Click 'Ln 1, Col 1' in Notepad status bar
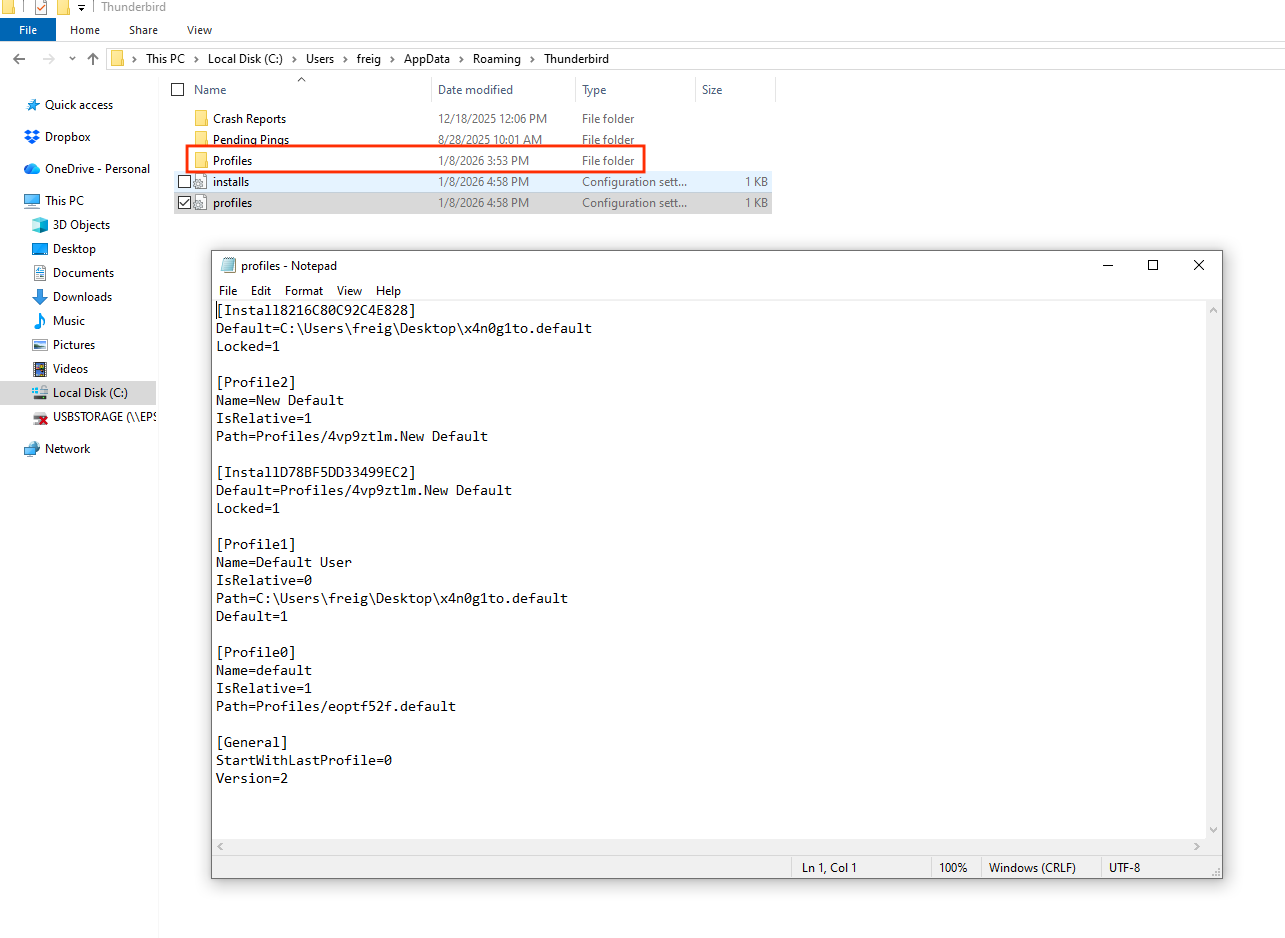Viewport: 1285px width, 938px height. [x=829, y=868]
